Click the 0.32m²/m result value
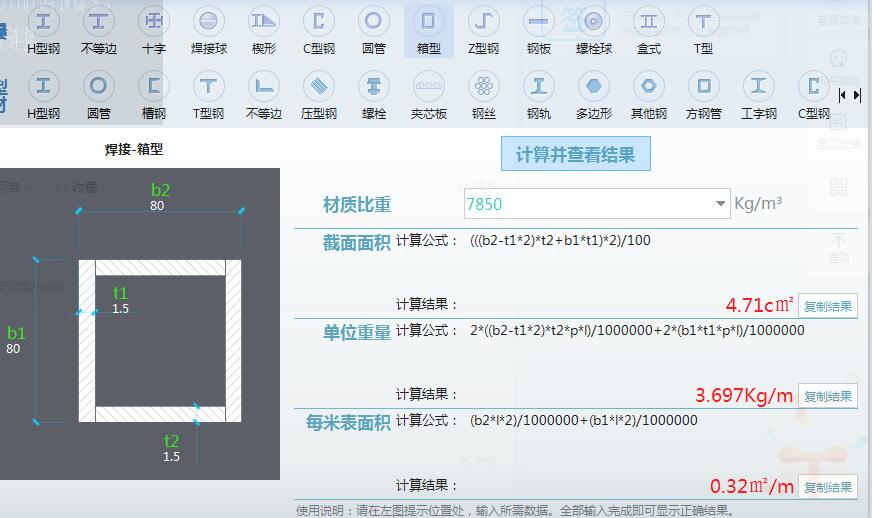Screen dimensions: 872x518 pyautogui.click(x=752, y=486)
